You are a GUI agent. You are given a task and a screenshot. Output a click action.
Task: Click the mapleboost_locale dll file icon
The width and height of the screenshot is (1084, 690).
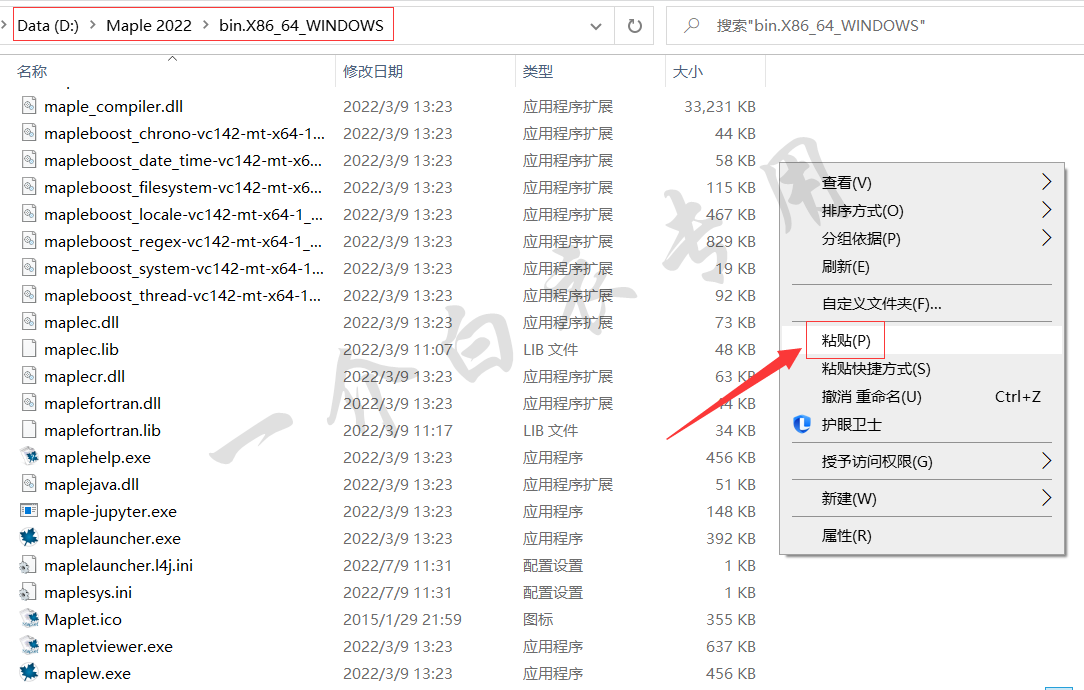(29, 213)
